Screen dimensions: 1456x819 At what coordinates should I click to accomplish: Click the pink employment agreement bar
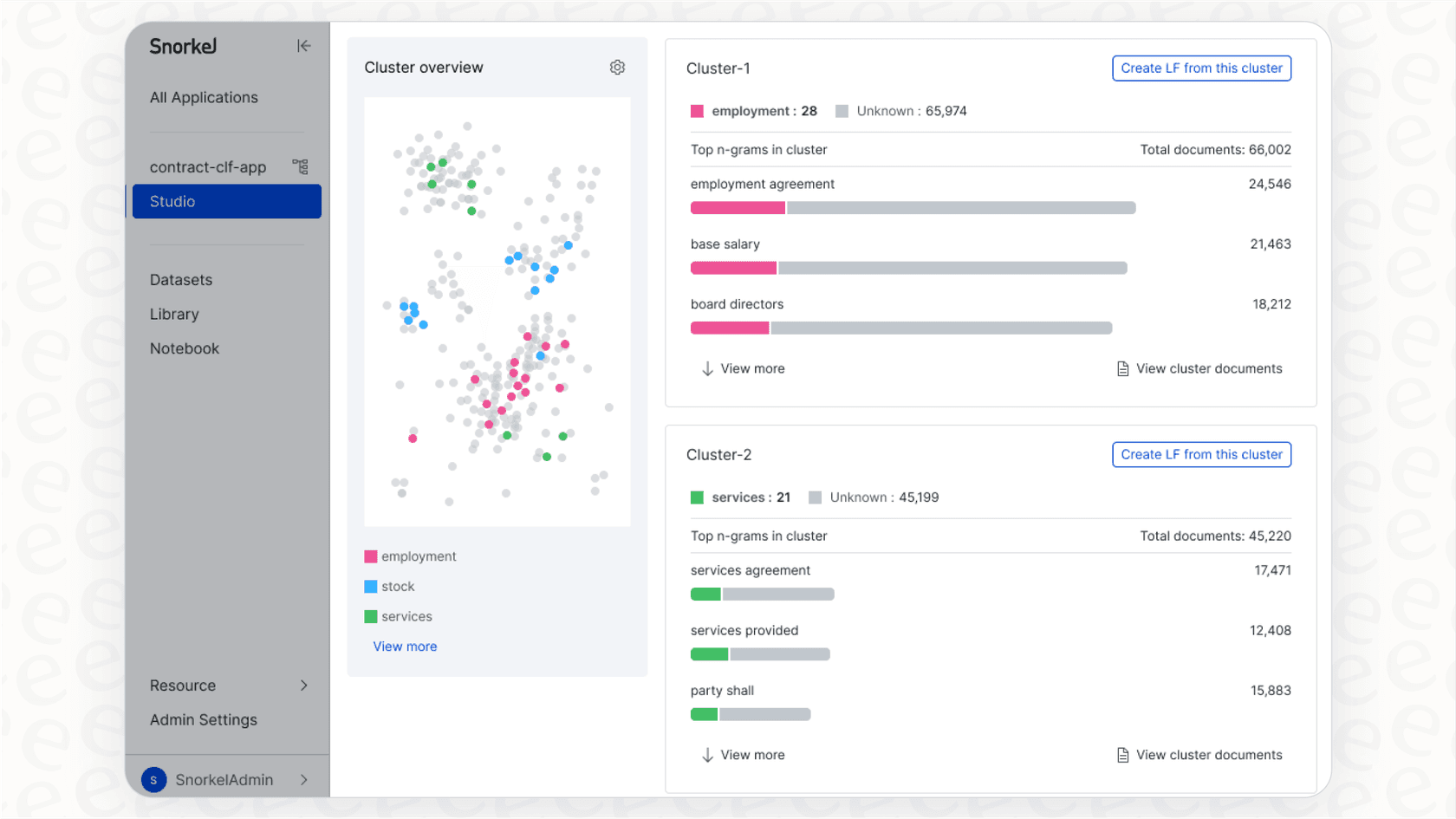[x=738, y=208]
